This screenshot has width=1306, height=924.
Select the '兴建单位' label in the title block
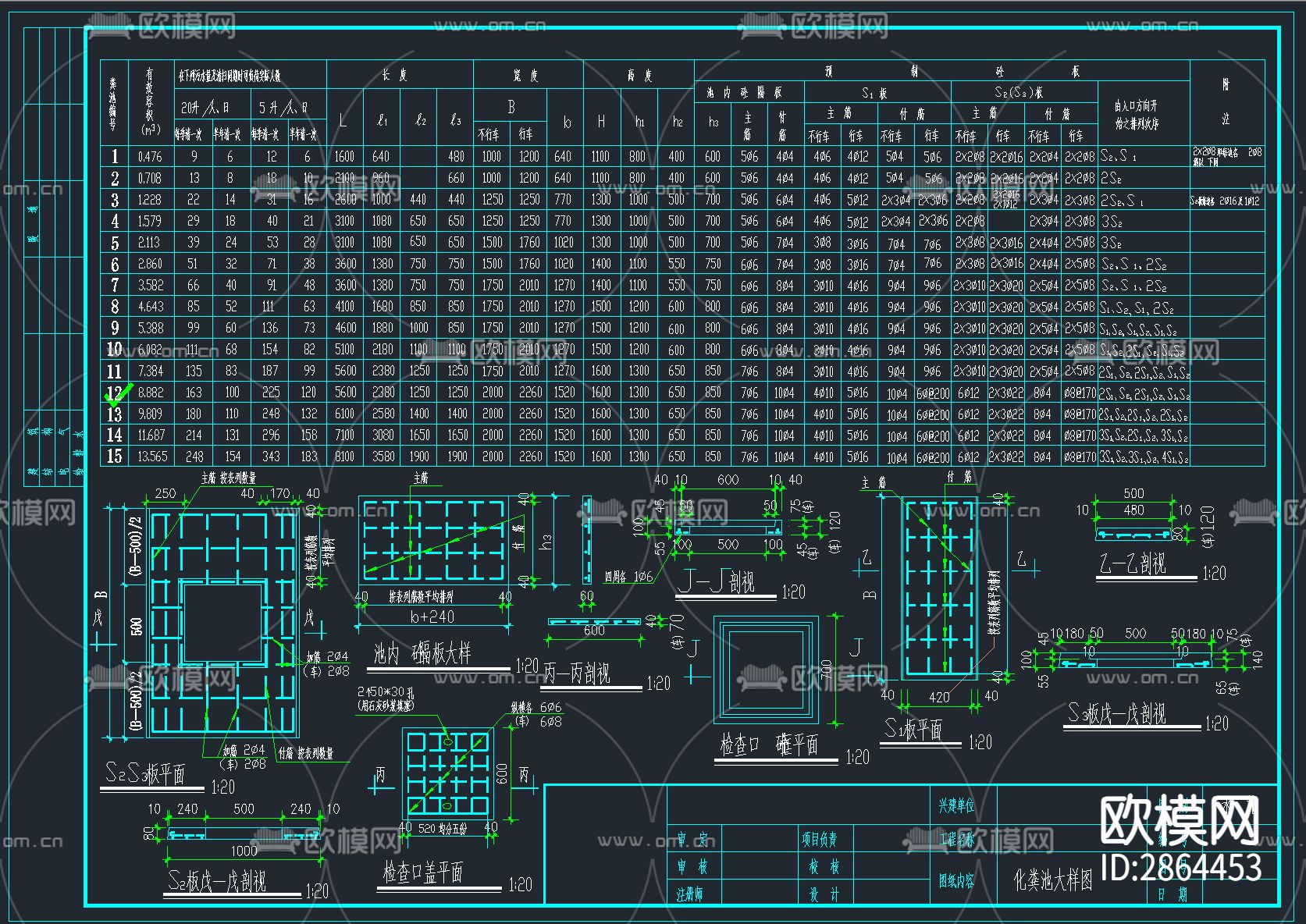[956, 805]
